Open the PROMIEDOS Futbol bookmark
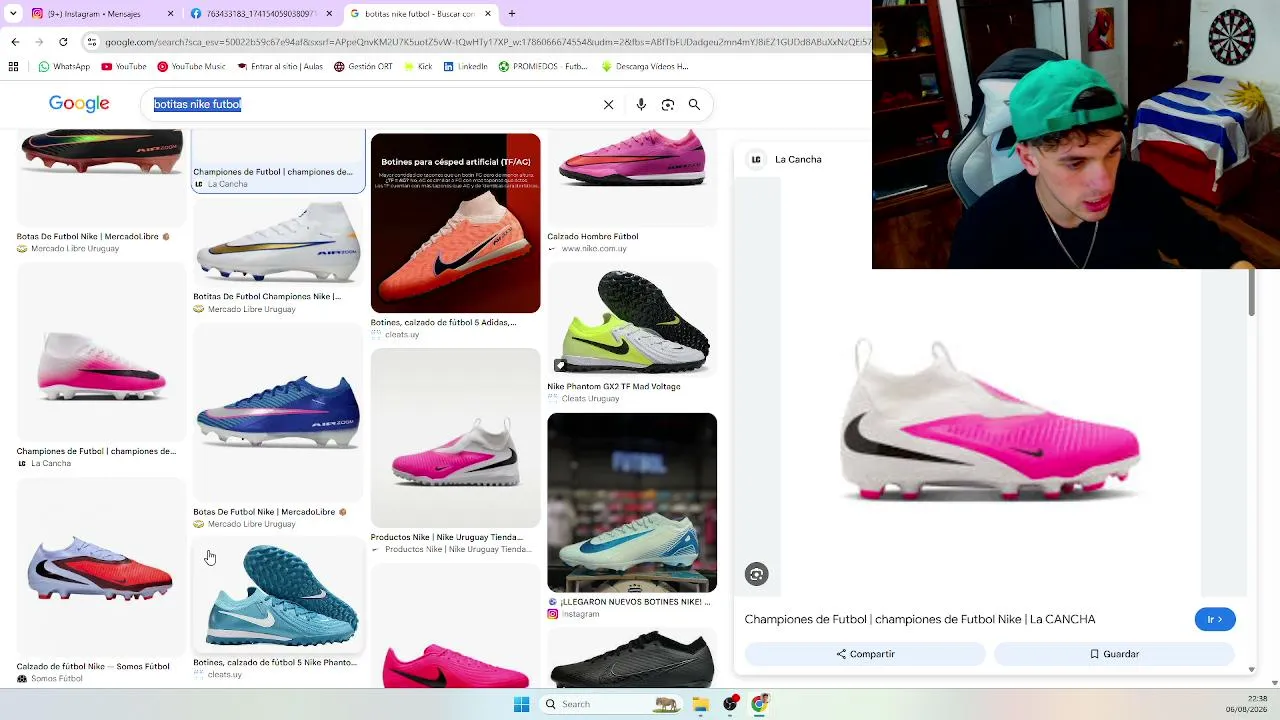The height and width of the screenshot is (720, 1280). tap(543, 67)
